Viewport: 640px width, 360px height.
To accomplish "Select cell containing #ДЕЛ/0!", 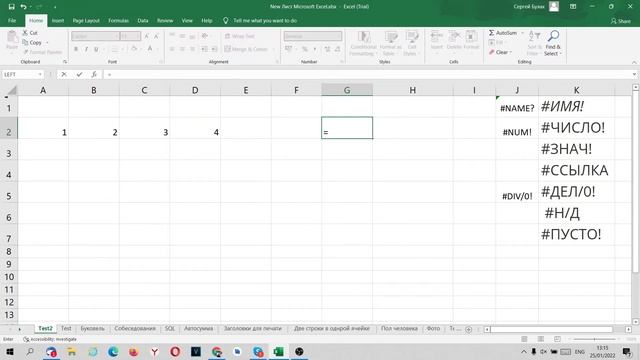I will click(576, 192).
